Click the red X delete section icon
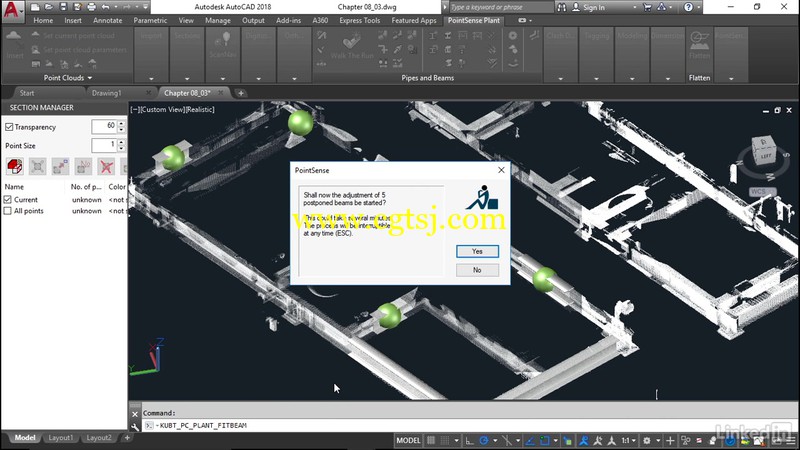 click(x=106, y=166)
